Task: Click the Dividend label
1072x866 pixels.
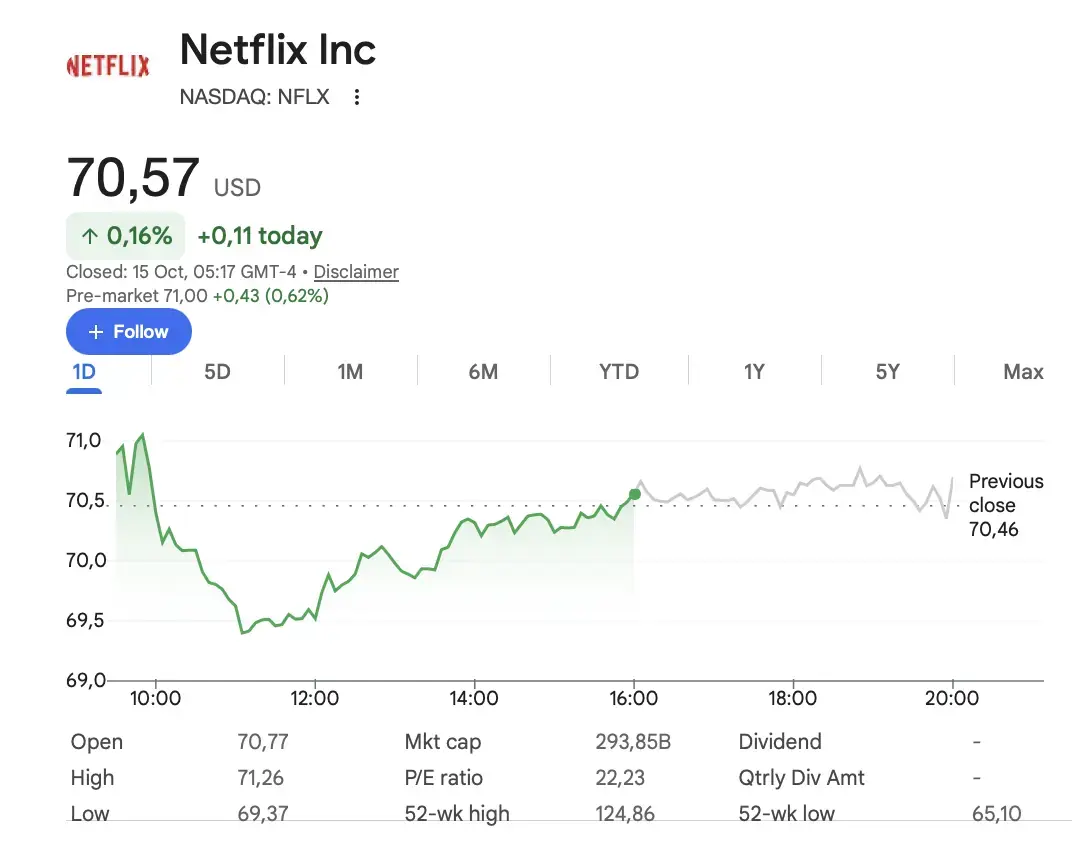Action: [780, 742]
